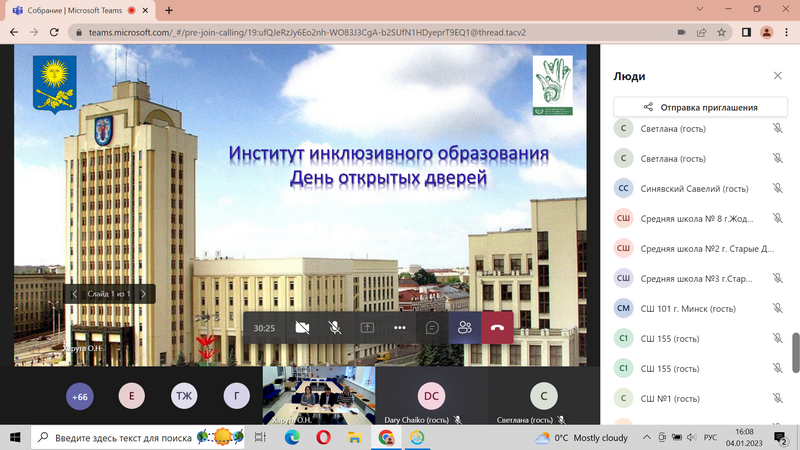
Task: Show the meeting chat
Action: [x=432, y=328]
